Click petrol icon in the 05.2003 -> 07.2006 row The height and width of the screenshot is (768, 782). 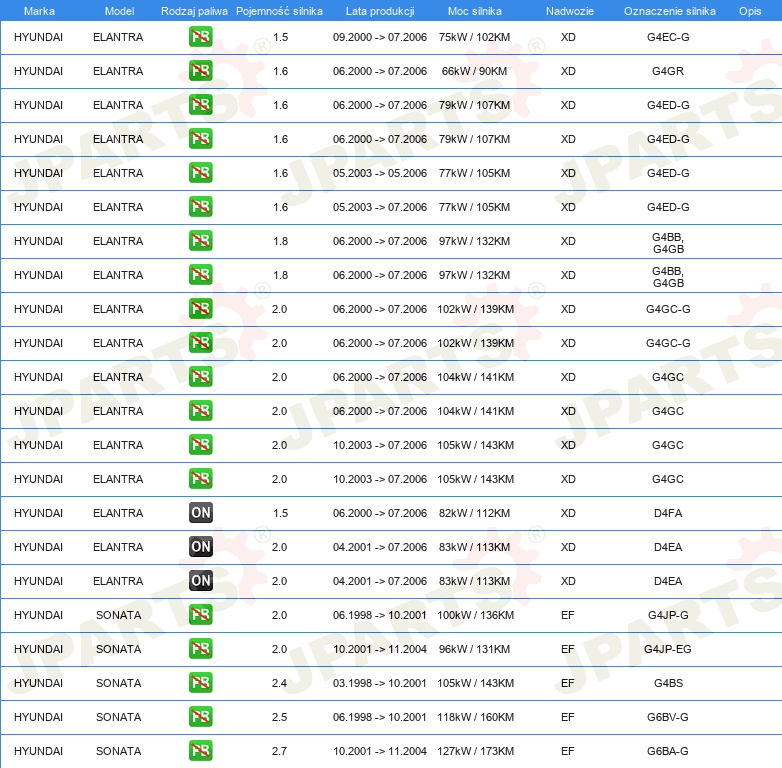click(200, 207)
